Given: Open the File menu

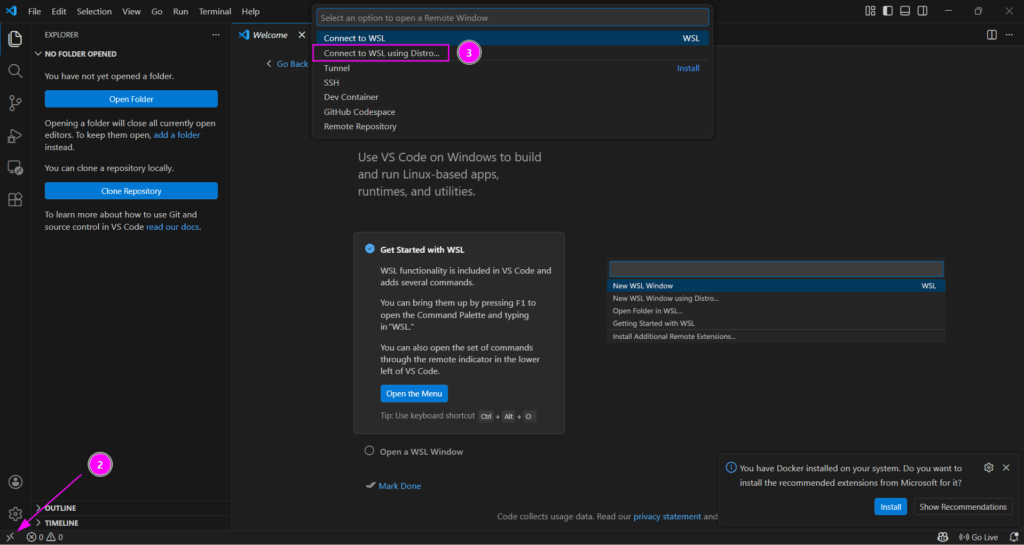Looking at the screenshot, I should pos(35,11).
